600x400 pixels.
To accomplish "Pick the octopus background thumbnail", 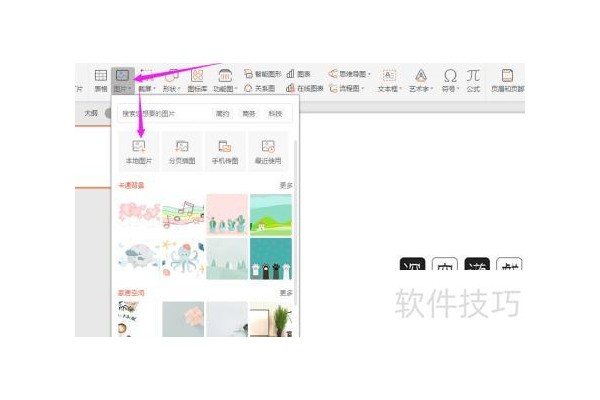I will click(x=183, y=259).
